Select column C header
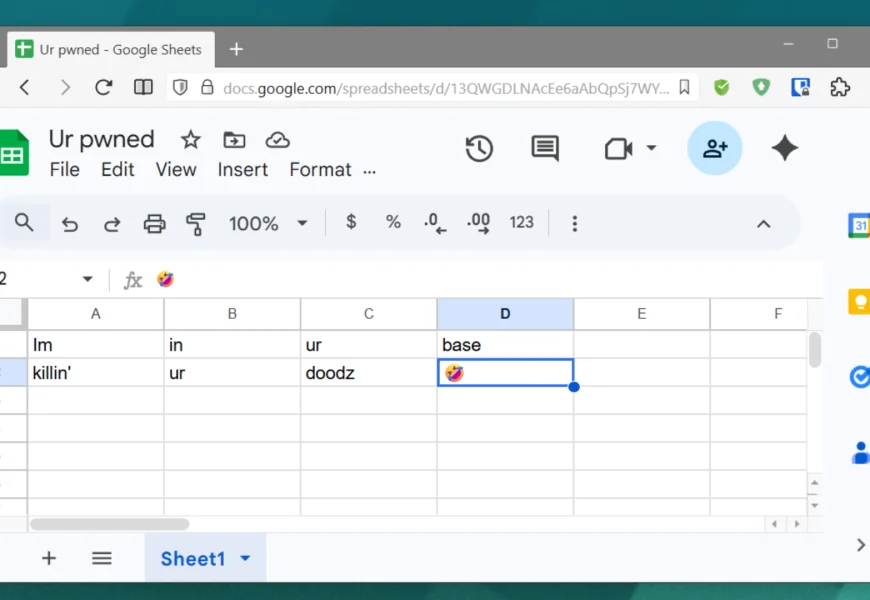Screen dimensions: 870x600 368,314
